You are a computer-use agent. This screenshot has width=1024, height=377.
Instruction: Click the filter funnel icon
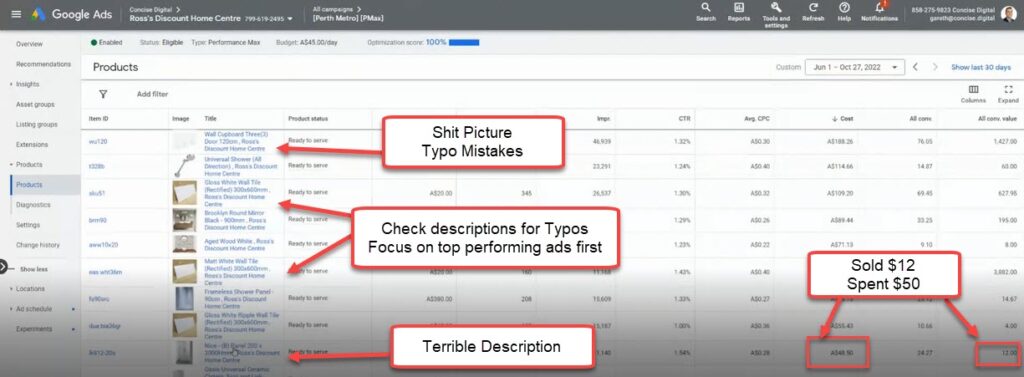click(x=103, y=94)
